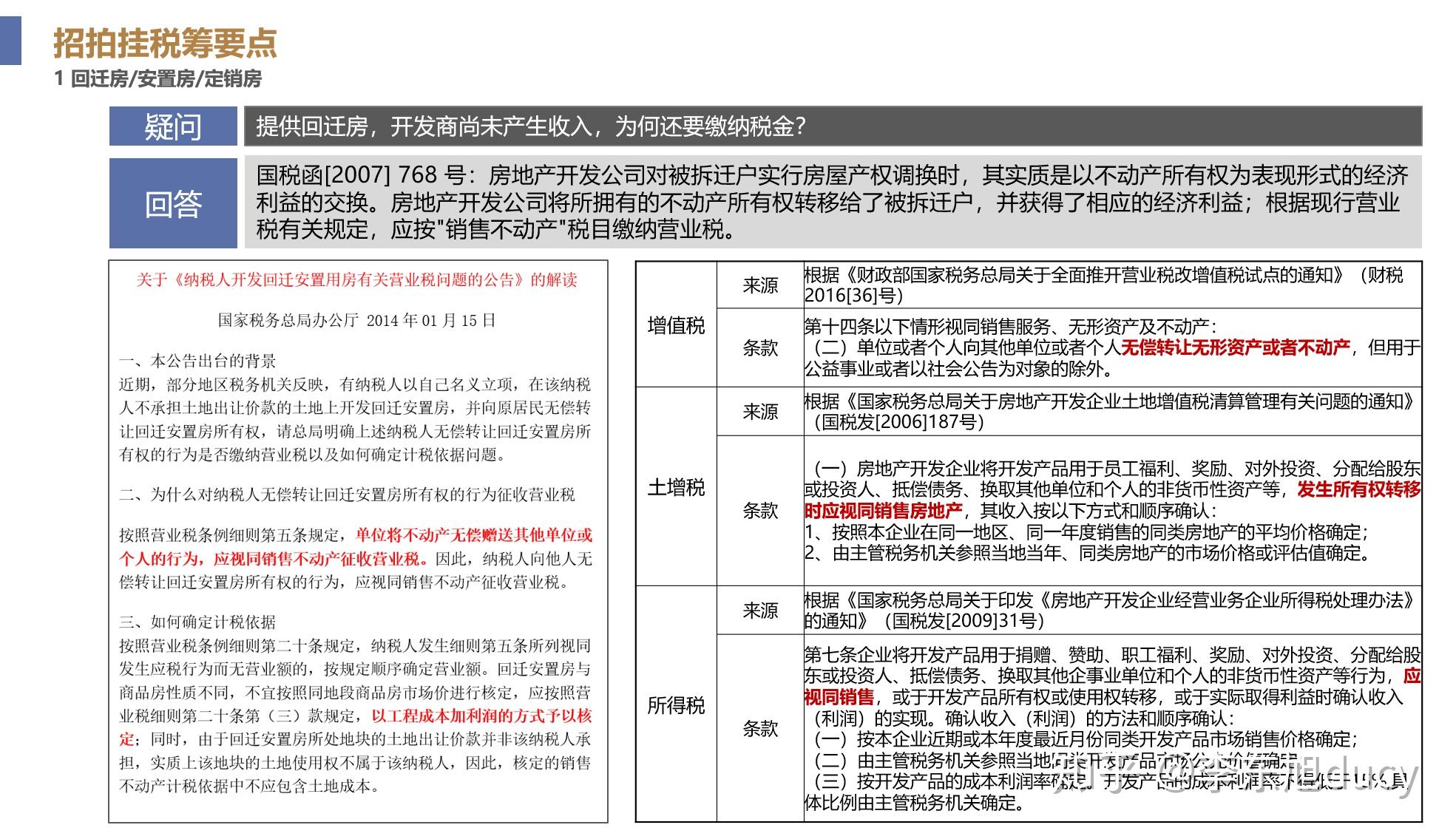Select the line 1、按照本企业在同一地区、同一年度销售的同类房地产的平均价格确定
This screenshot has width=1456, height=839.
pyautogui.click(x=1086, y=532)
